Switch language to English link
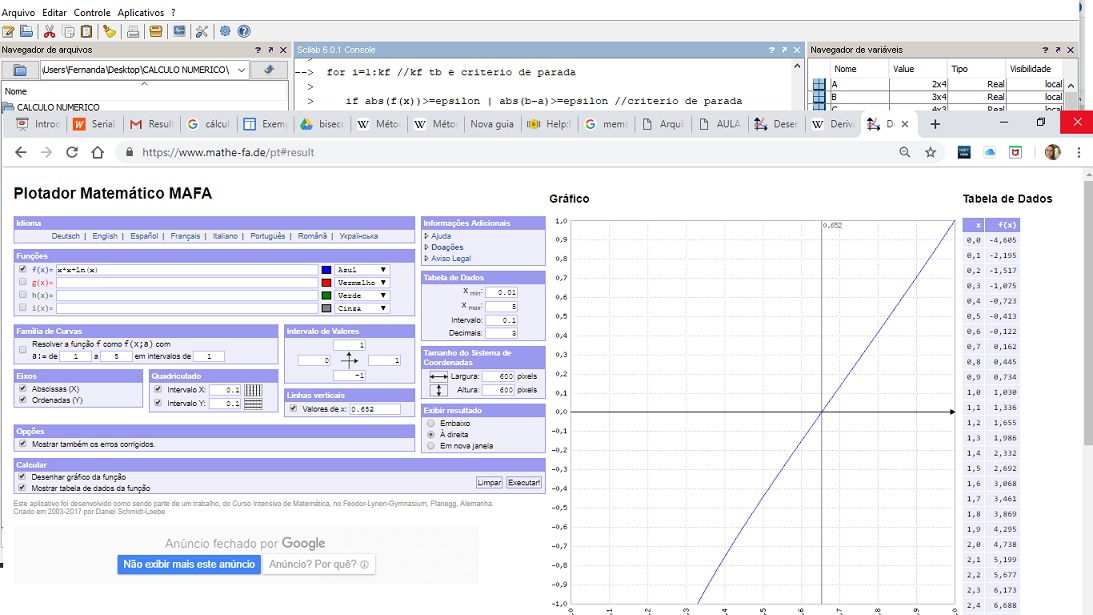The height and width of the screenshot is (615, 1093). coord(105,236)
